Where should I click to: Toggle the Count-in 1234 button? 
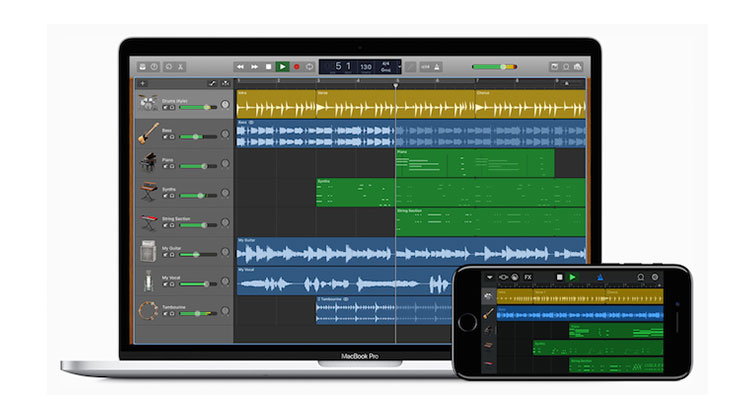[425, 67]
